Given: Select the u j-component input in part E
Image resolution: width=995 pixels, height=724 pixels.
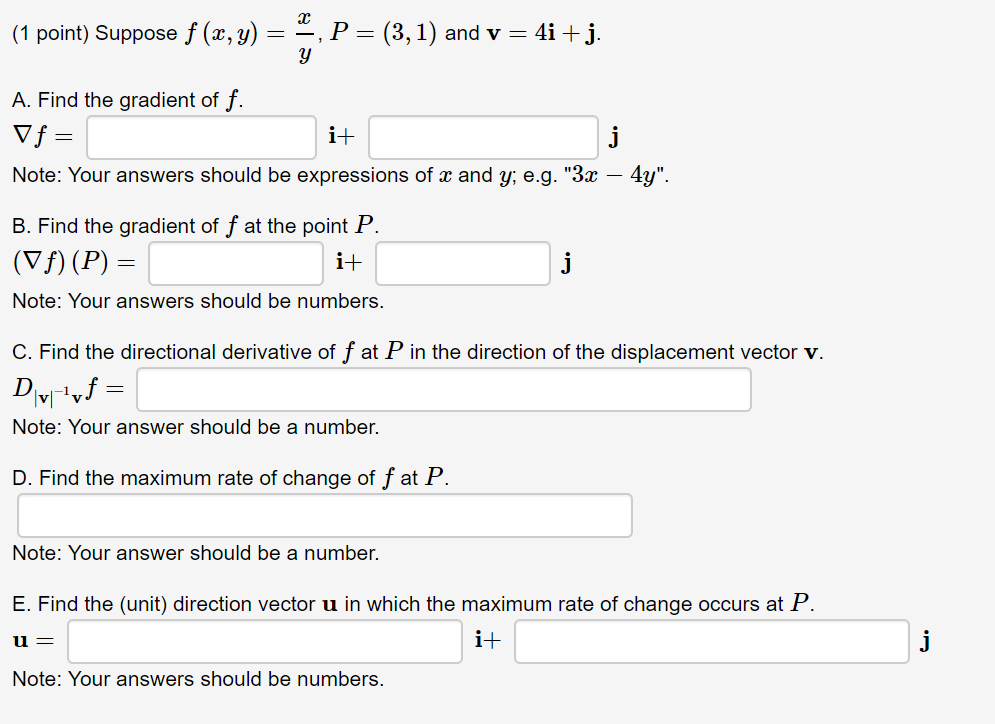Looking at the screenshot, I should click(712, 641).
